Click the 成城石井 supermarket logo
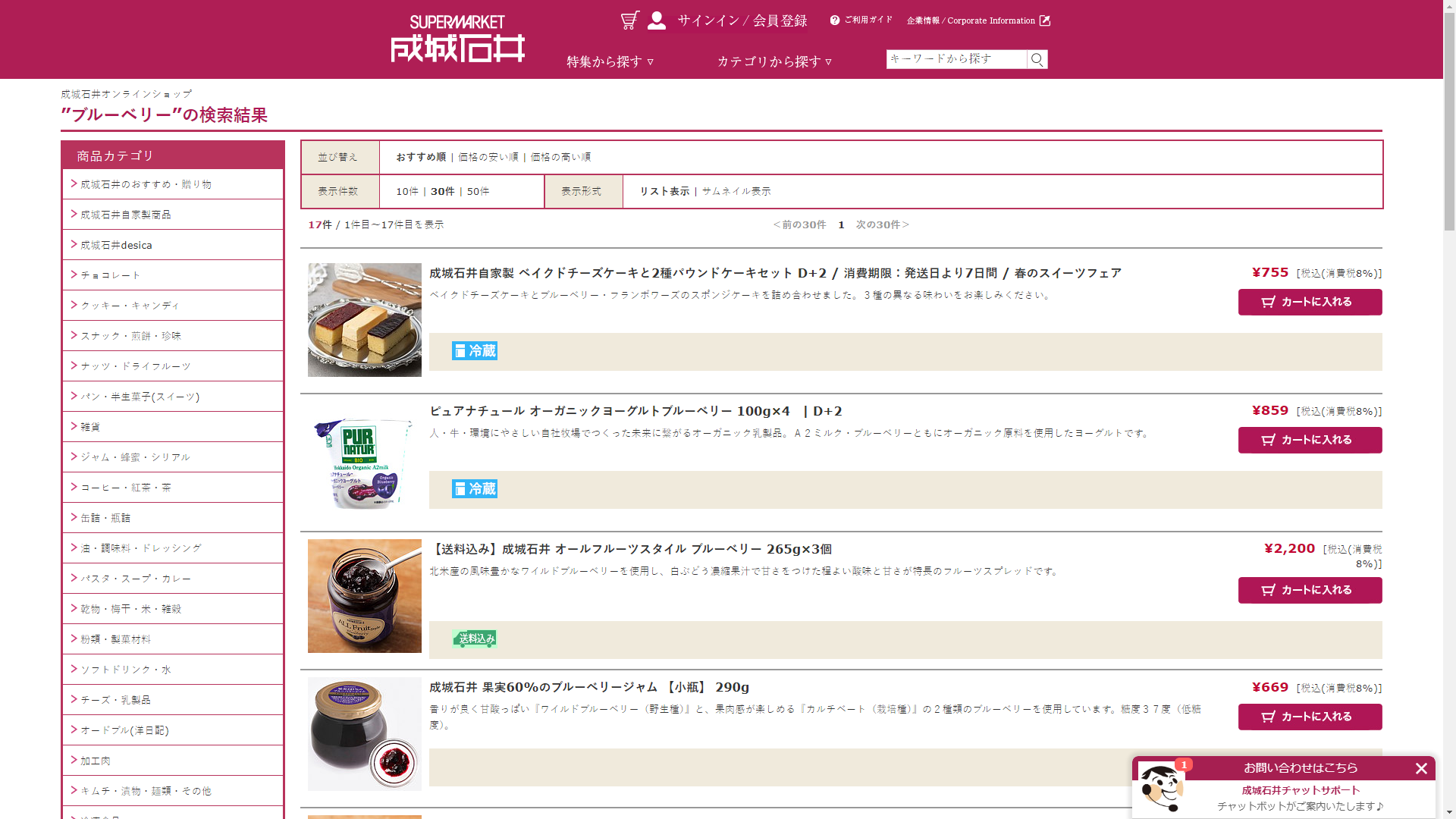Viewport: 1456px width, 819px height. (457, 39)
